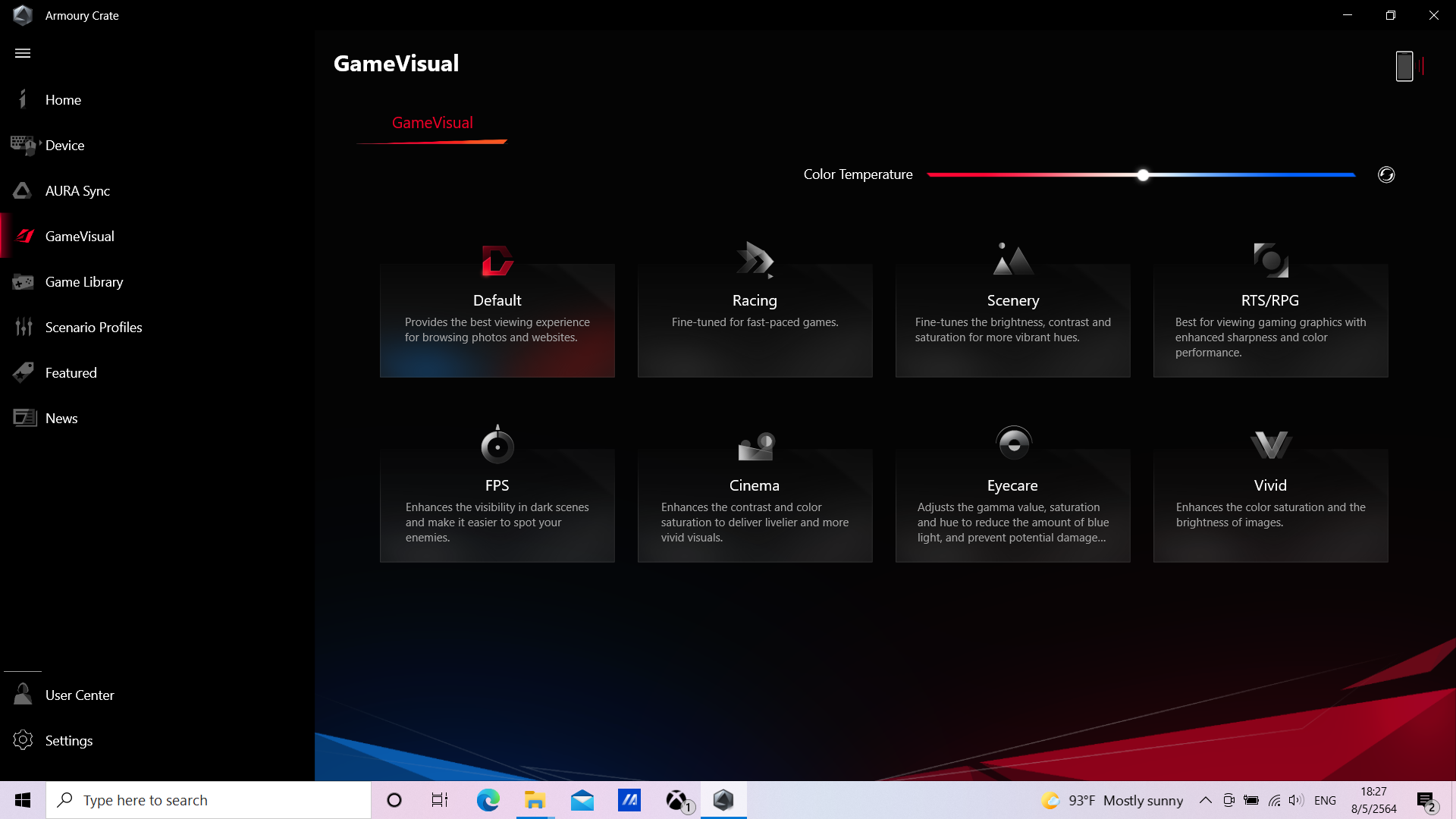Open the Home menu label

(63, 99)
